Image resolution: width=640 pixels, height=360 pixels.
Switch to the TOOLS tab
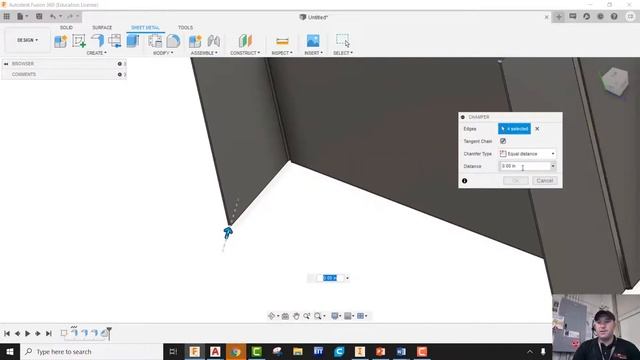(185, 27)
